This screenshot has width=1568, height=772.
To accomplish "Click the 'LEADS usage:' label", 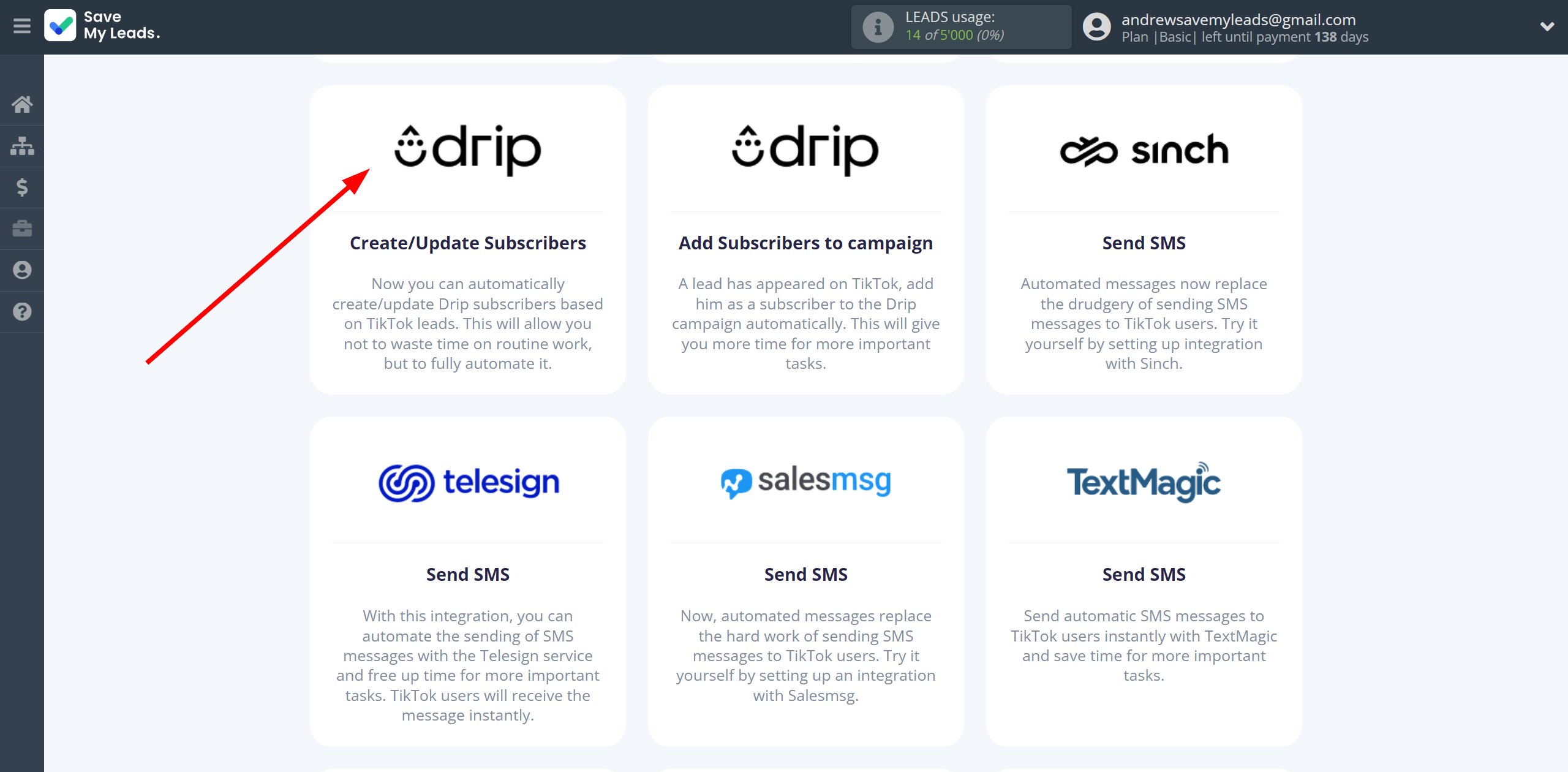I will (x=950, y=17).
